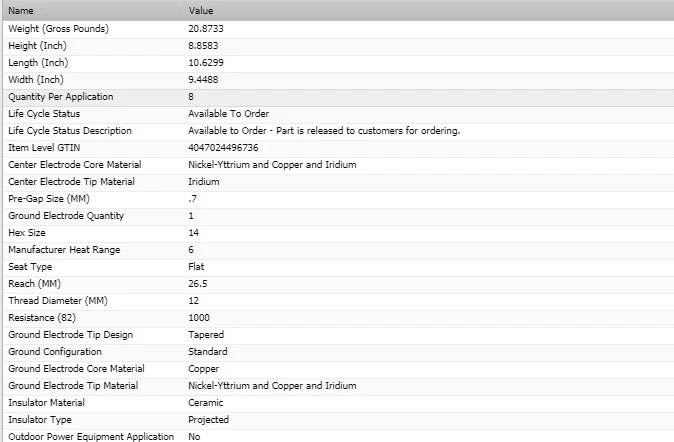The height and width of the screenshot is (442, 674).
Task: Click the Insulator Type value Projected
Action: click(208, 420)
